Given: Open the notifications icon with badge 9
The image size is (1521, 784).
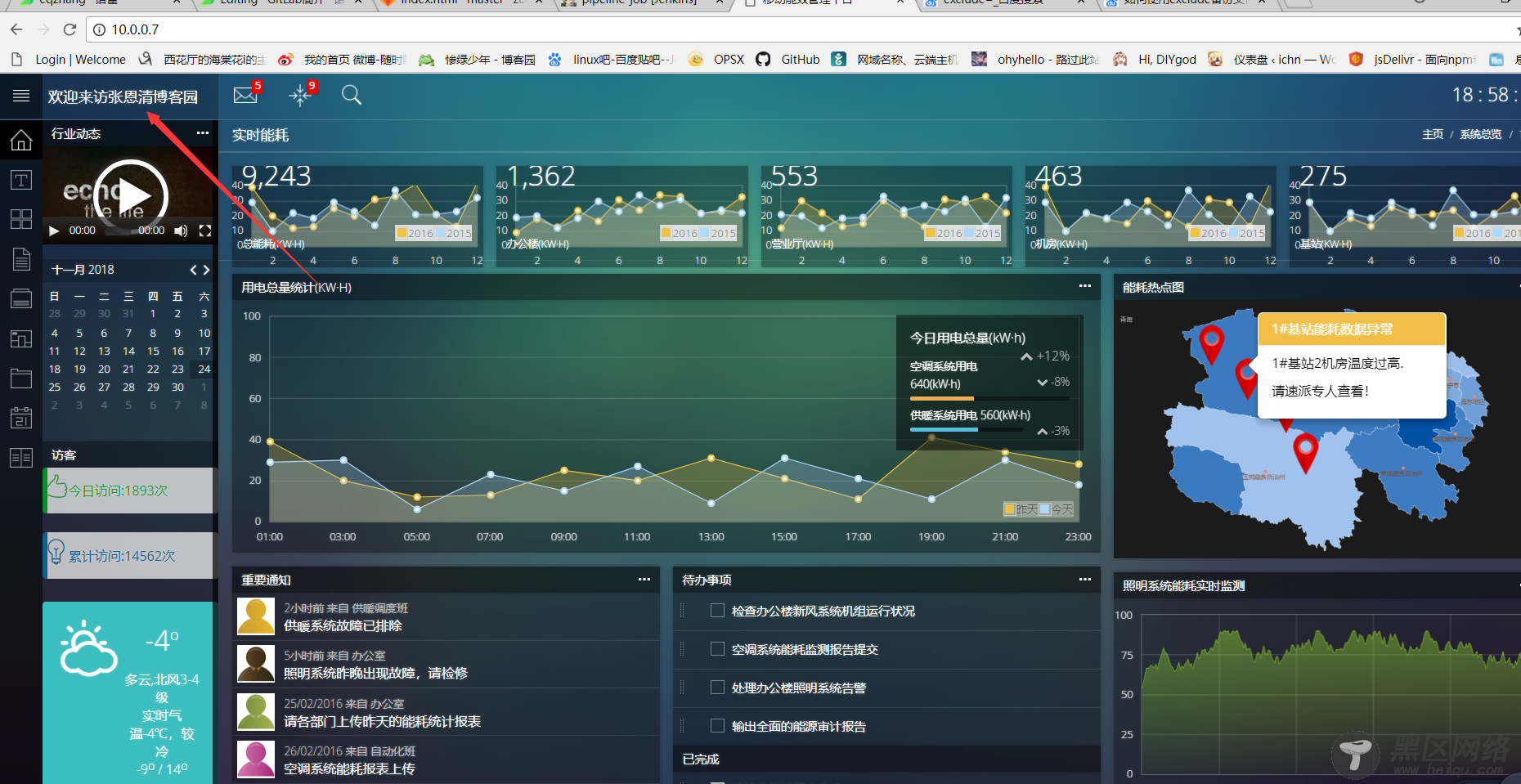Looking at the screenshot, I should 301,95.
